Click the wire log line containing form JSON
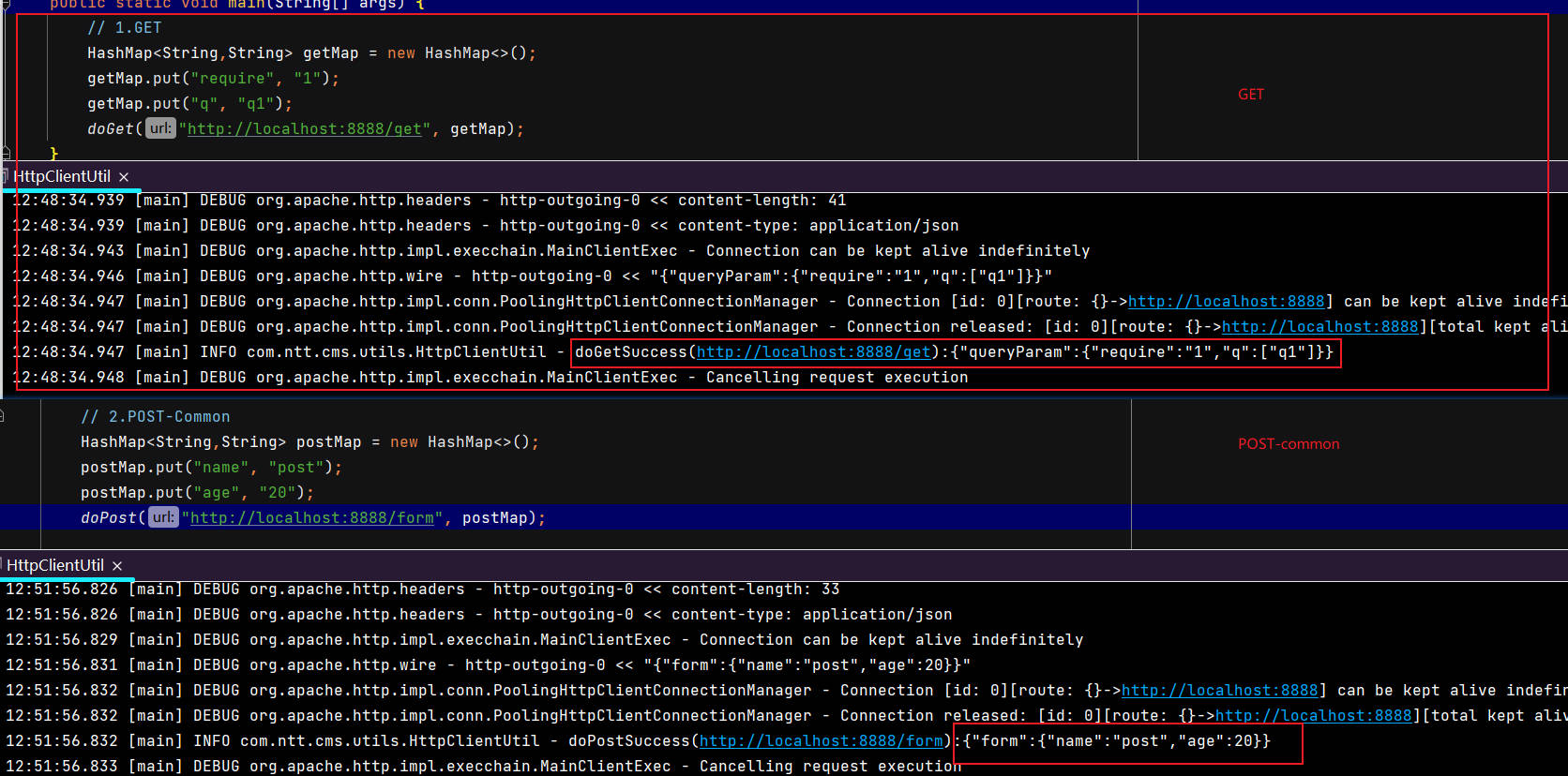Image resolution: width=1568 pixels, height=776 pixels. (489, 664)
